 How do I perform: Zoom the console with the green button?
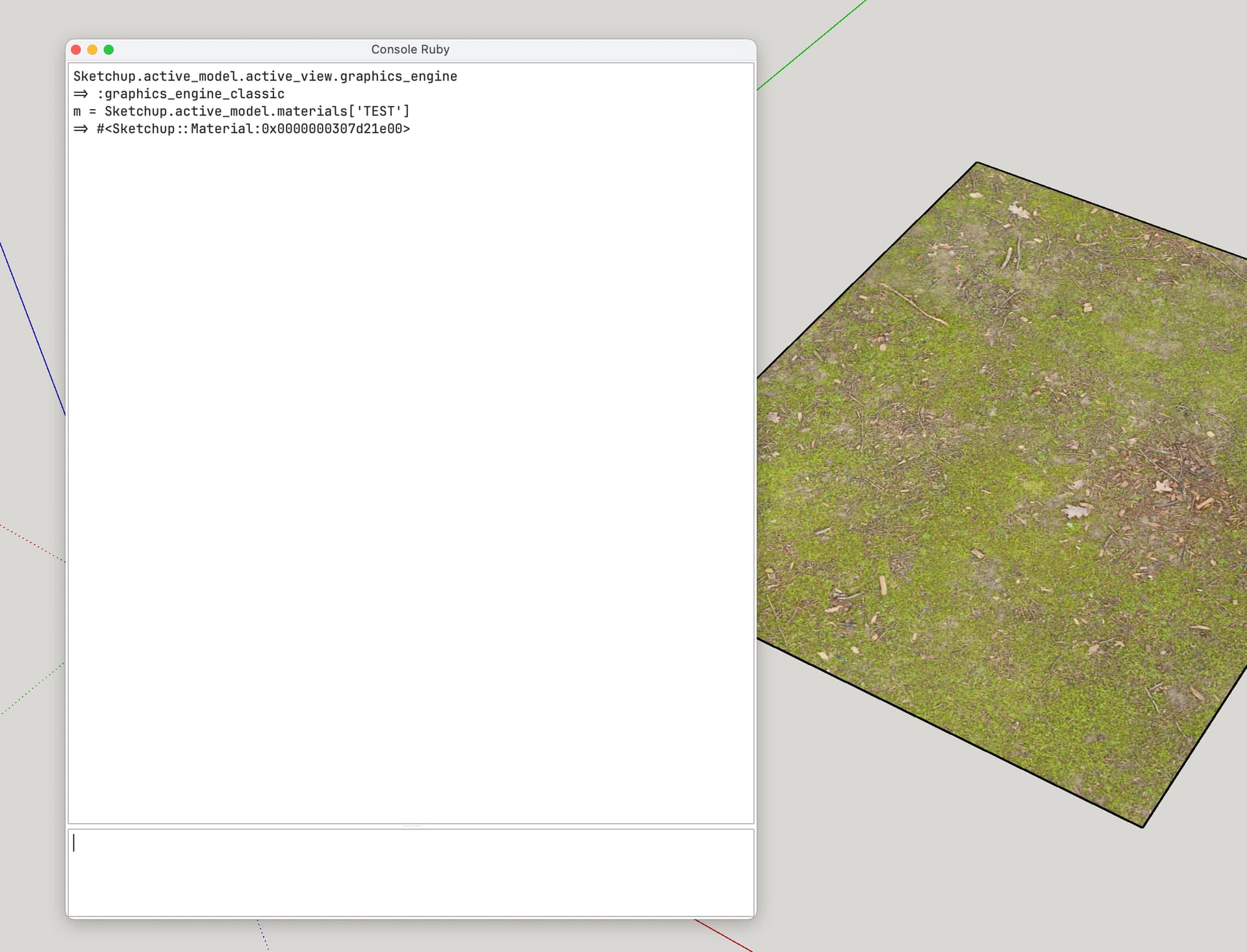pos(108,50)
